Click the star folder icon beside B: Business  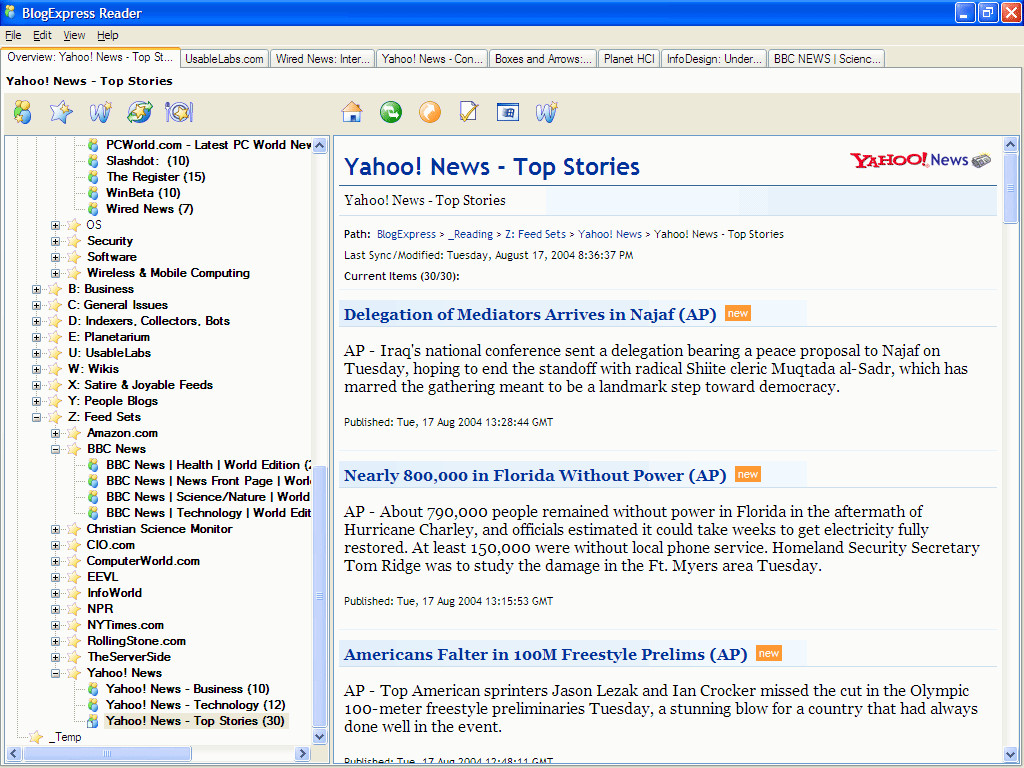tap(56, 289)
